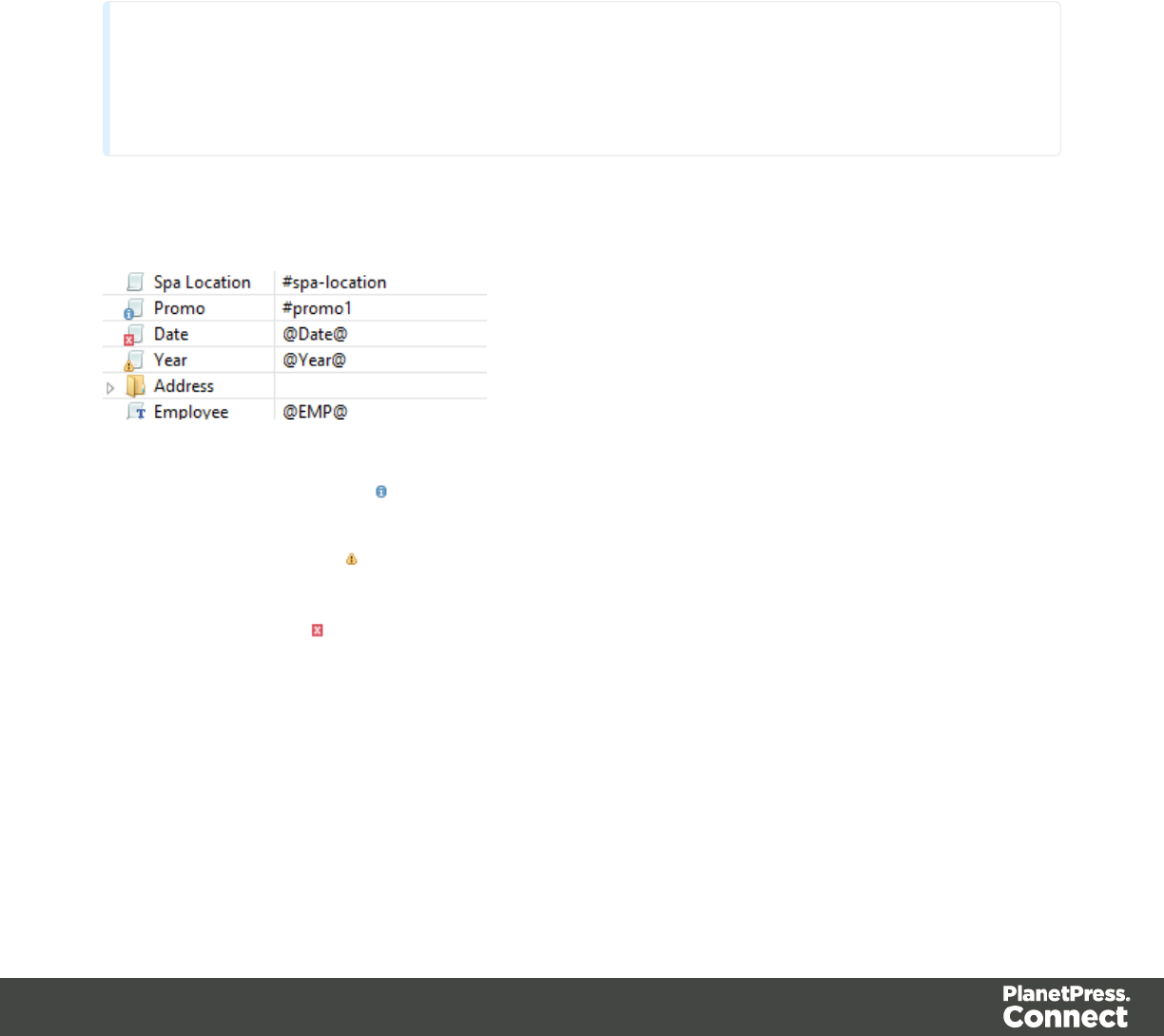Click the PlanetPress Connect logo
The width and height of the screenshot is (1164, 1036).
tap(1066, 1007)
